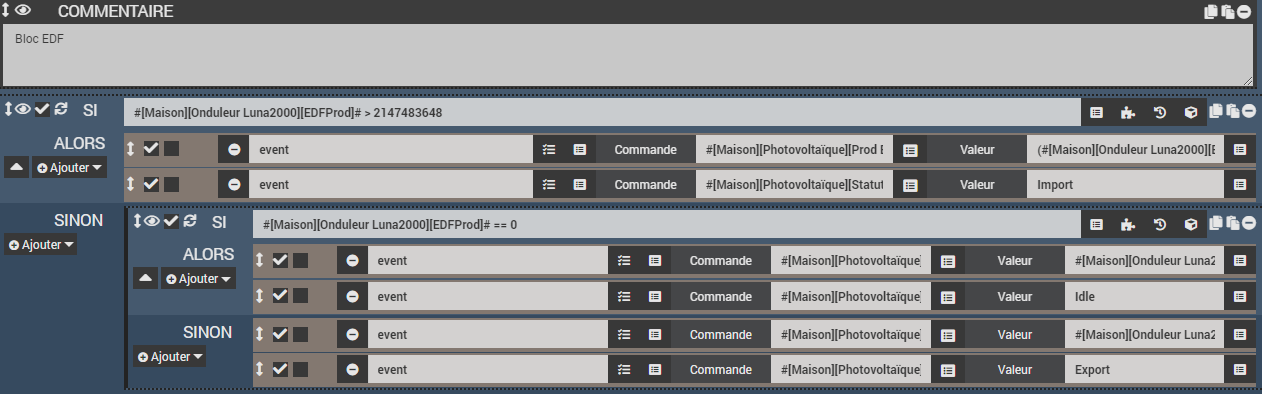Image resolution: width=1262 pixels, height=394 pixels.
Task: Click action chooser checklist icon in the Import row
Action: tap(548, 184)
